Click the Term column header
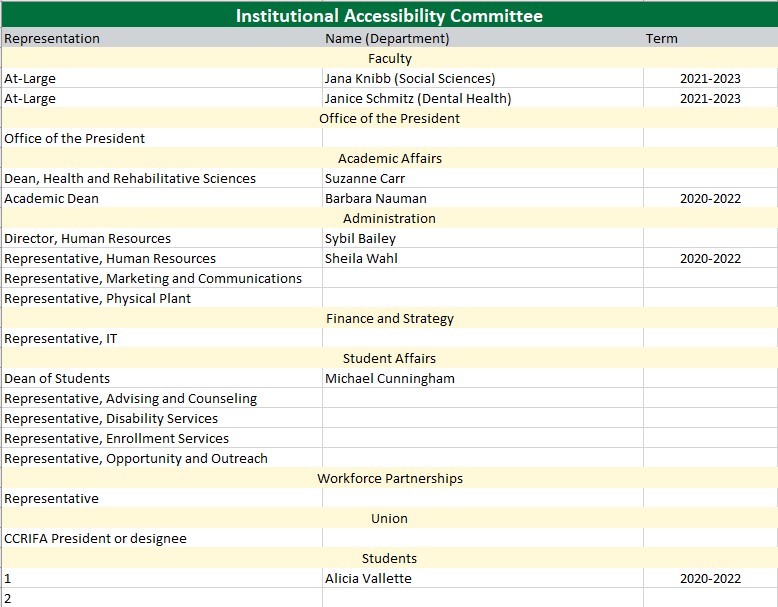 tap(661, 39)
